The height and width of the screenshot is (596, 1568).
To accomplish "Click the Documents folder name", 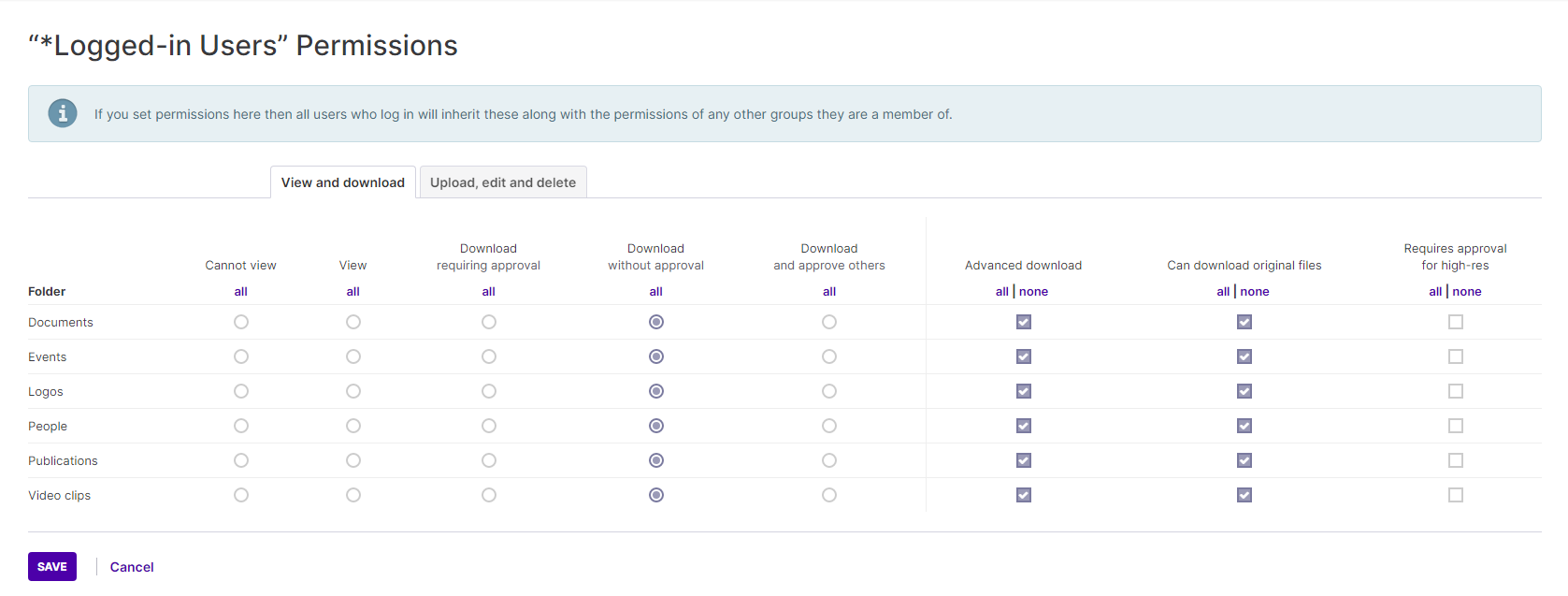I will click(61, 323).
